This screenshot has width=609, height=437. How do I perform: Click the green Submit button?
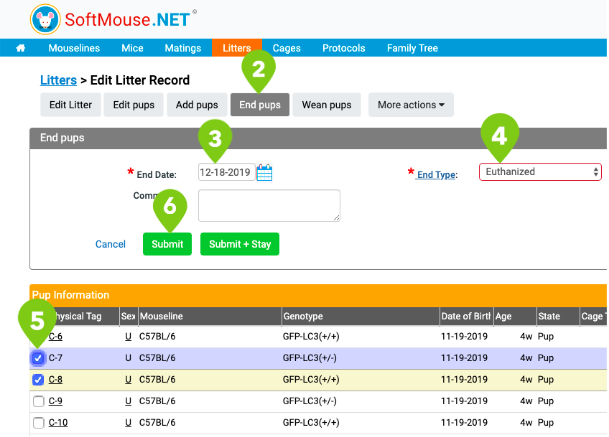tap(167, 244)
